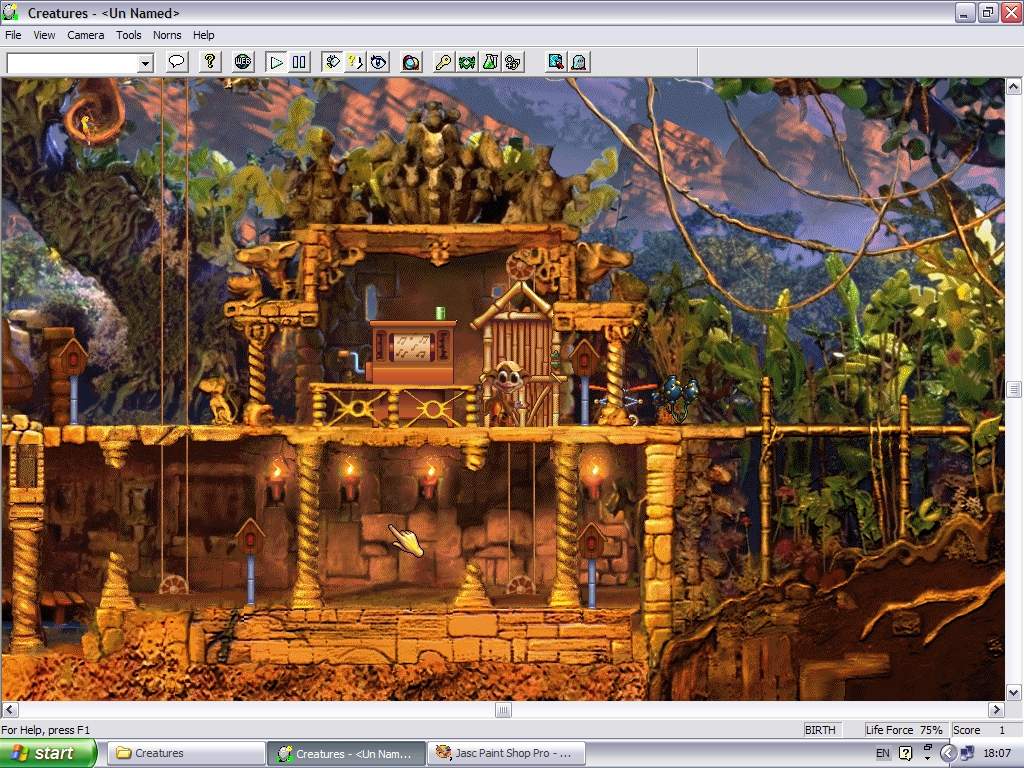Click the language bar help icon in tray
This screenshot has width=1024, height=768.
pyautogui.click(x=906, y=754)
